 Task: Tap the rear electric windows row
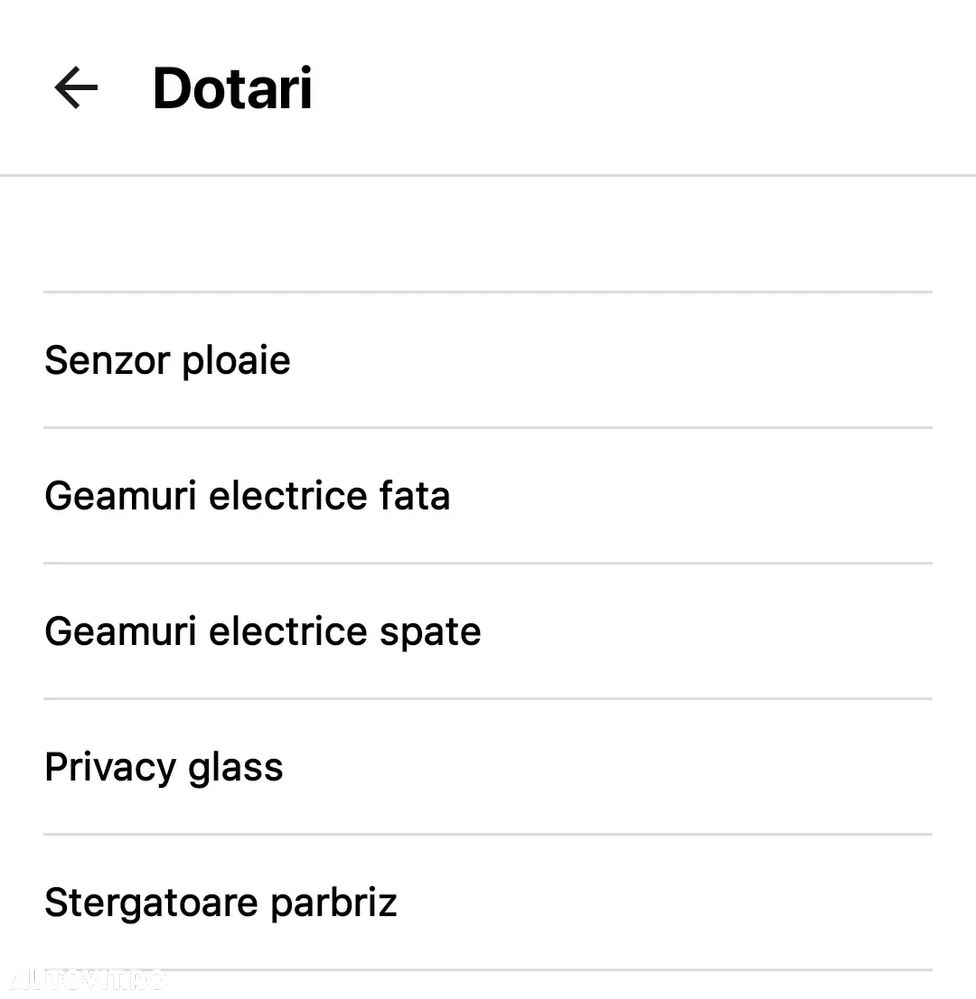[487, 632]
